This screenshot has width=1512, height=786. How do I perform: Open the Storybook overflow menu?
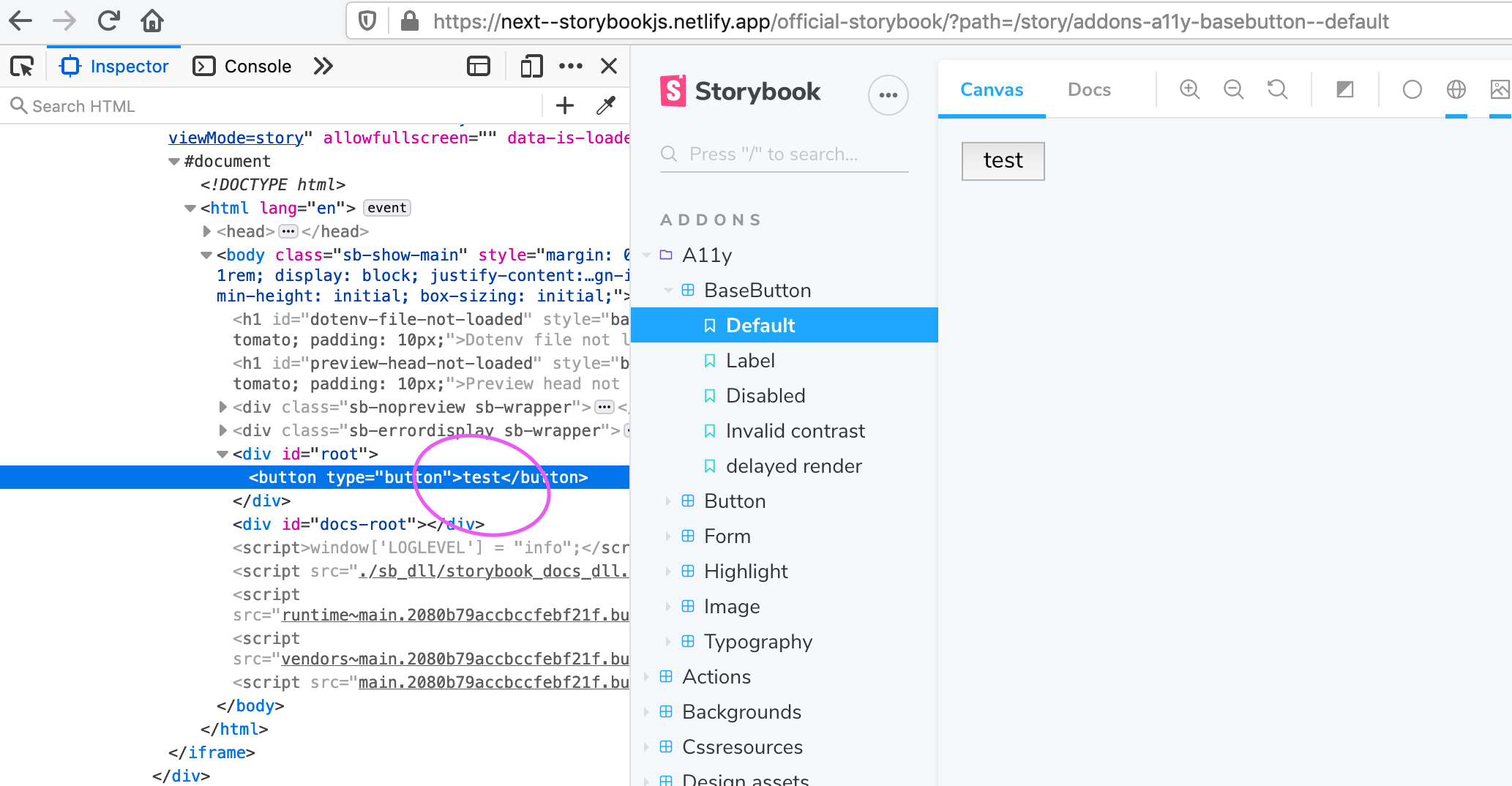[888, 95]
